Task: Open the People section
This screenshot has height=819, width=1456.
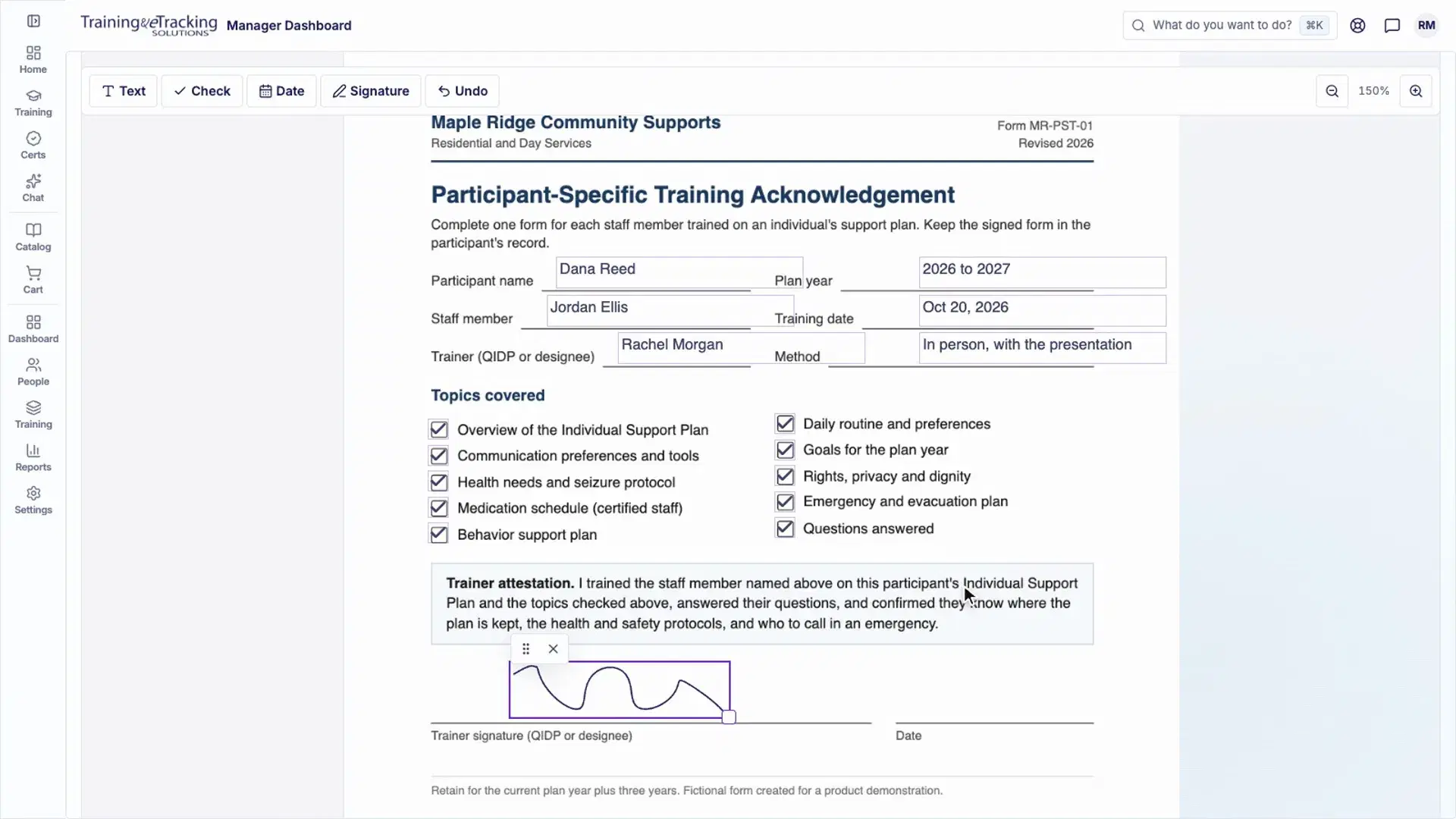Action: pos(33,372)
